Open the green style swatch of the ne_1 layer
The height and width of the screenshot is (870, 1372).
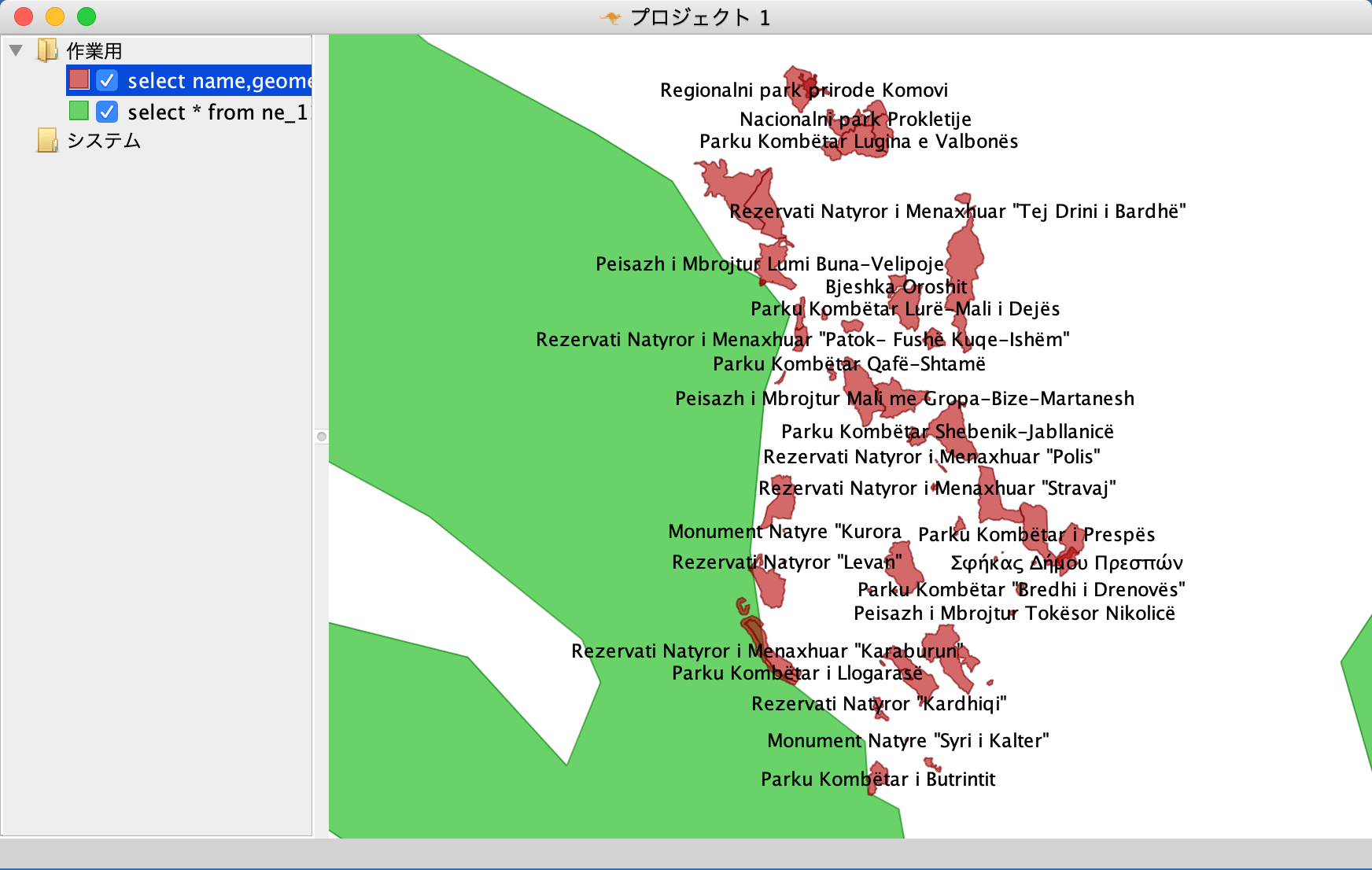[79, 110]
